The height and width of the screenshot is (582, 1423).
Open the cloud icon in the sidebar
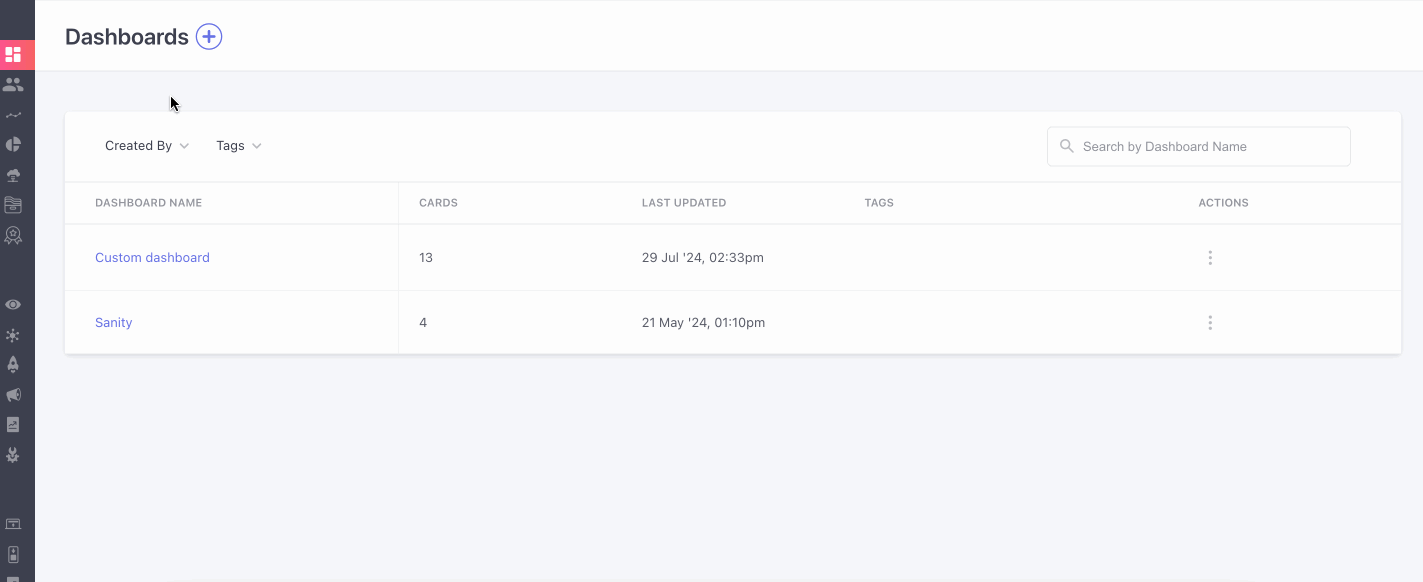click(13, 176)
